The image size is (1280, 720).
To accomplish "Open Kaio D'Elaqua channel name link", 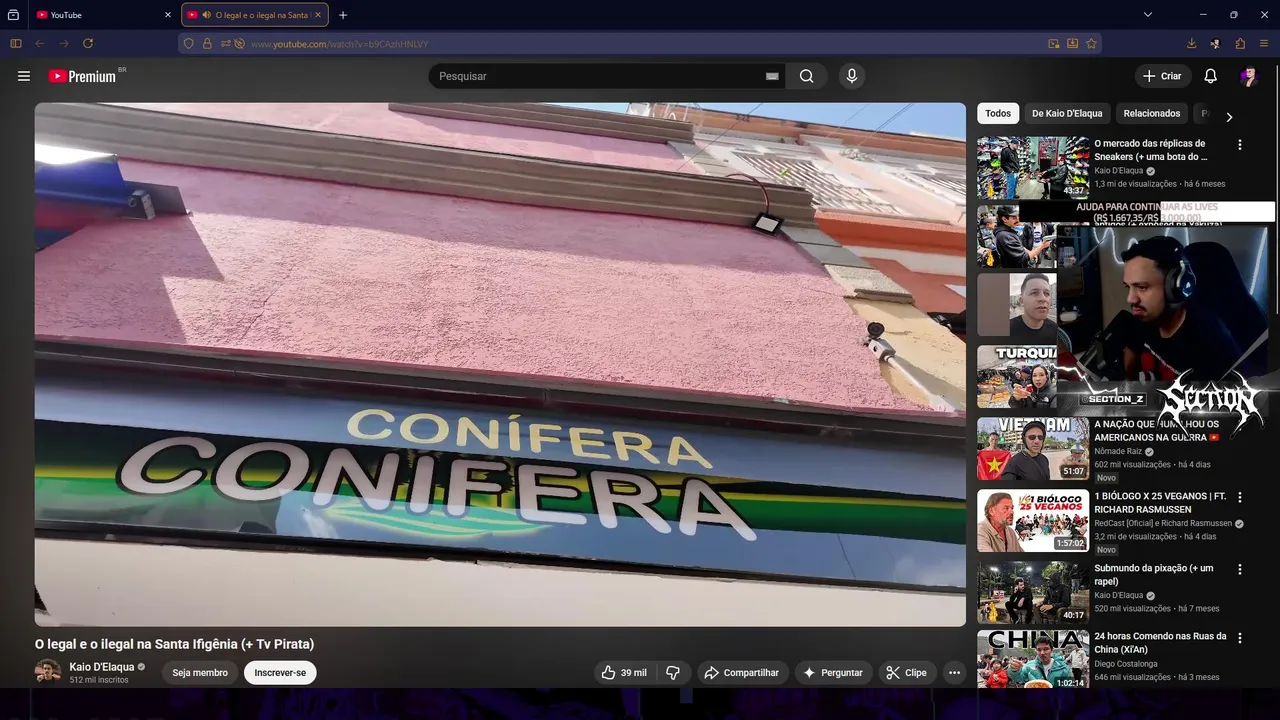I will coord(102,667).
